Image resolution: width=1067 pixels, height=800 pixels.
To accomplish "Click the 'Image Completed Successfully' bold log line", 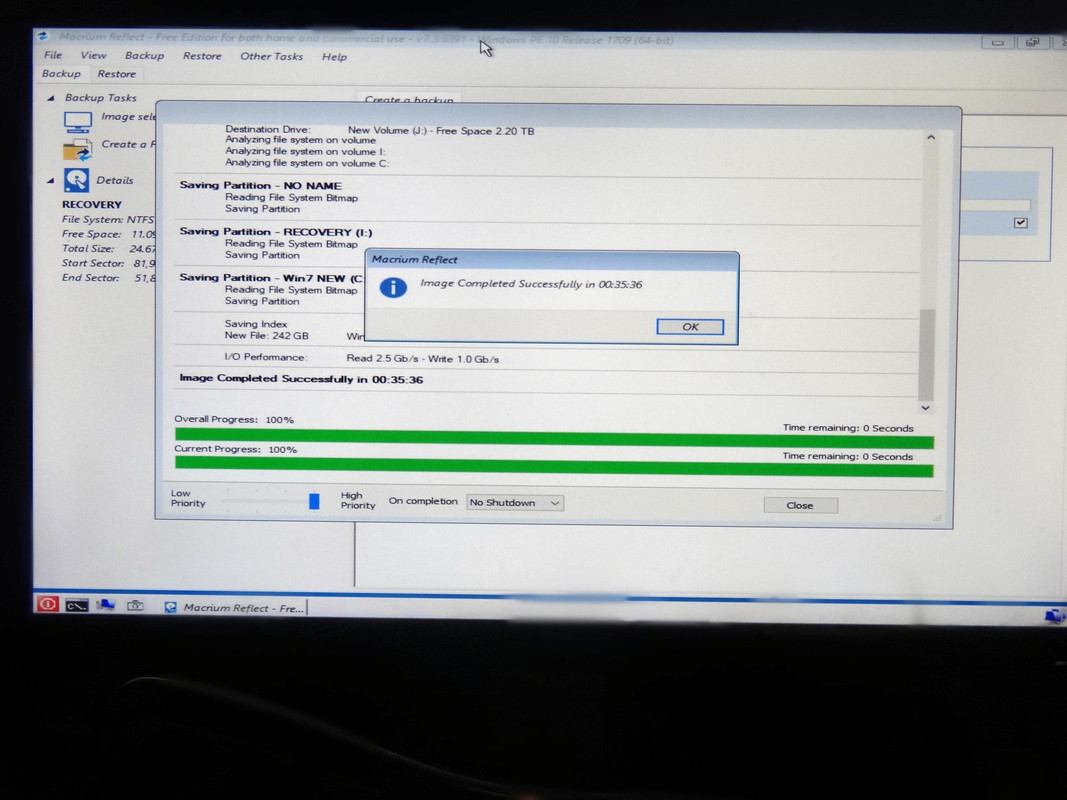I will [301, 379].
